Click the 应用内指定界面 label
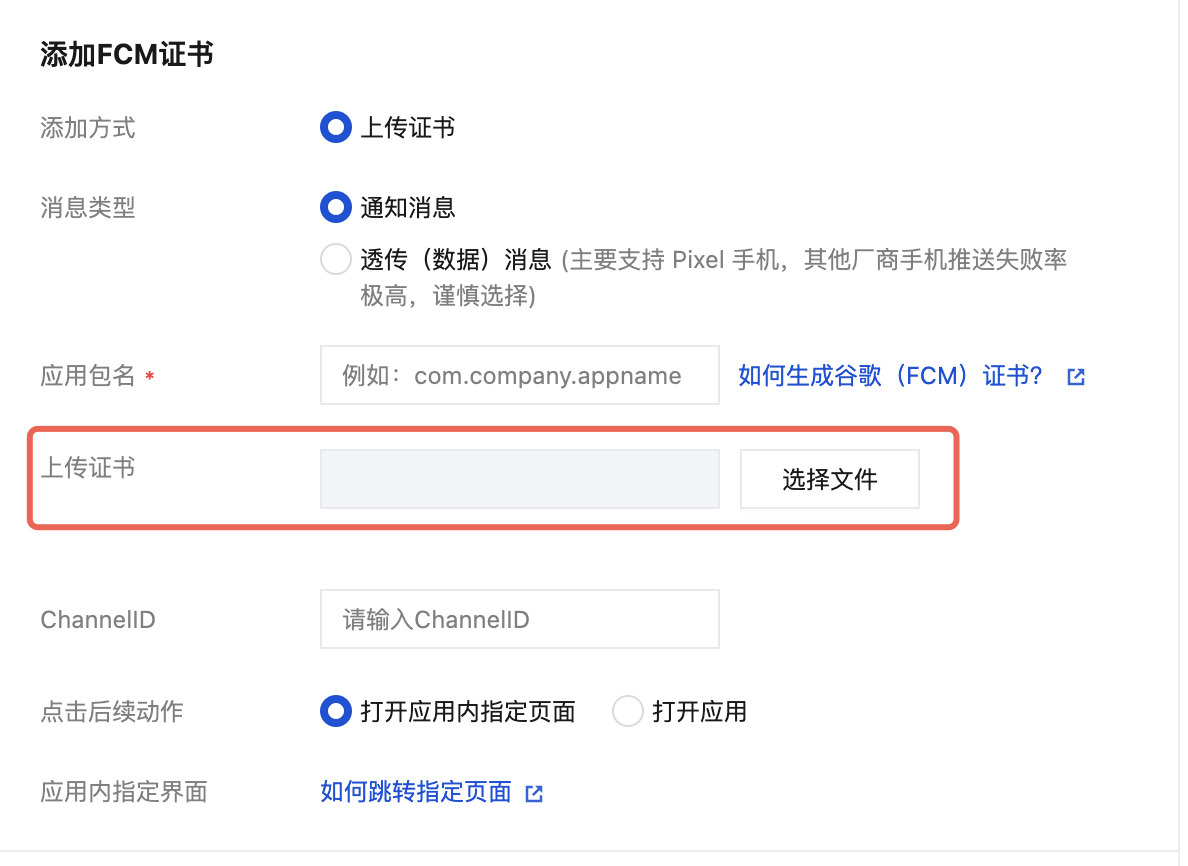 click(x=124, y=792)
